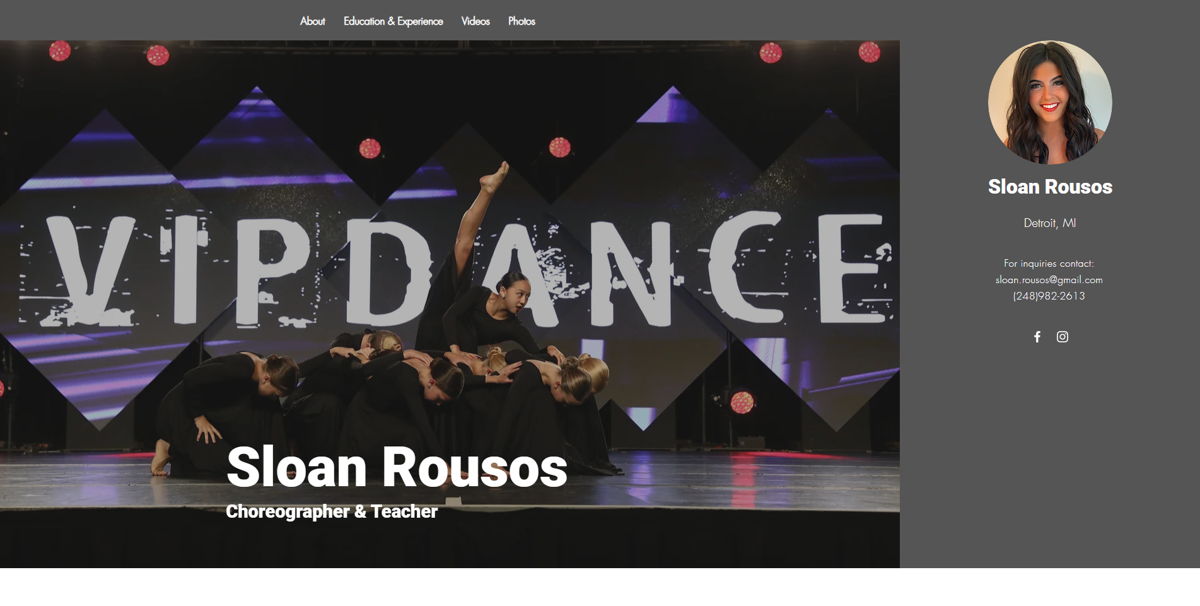1200x606 pixels.
Task: Click the For inquiries contact text
Action: pos(1049,264)
